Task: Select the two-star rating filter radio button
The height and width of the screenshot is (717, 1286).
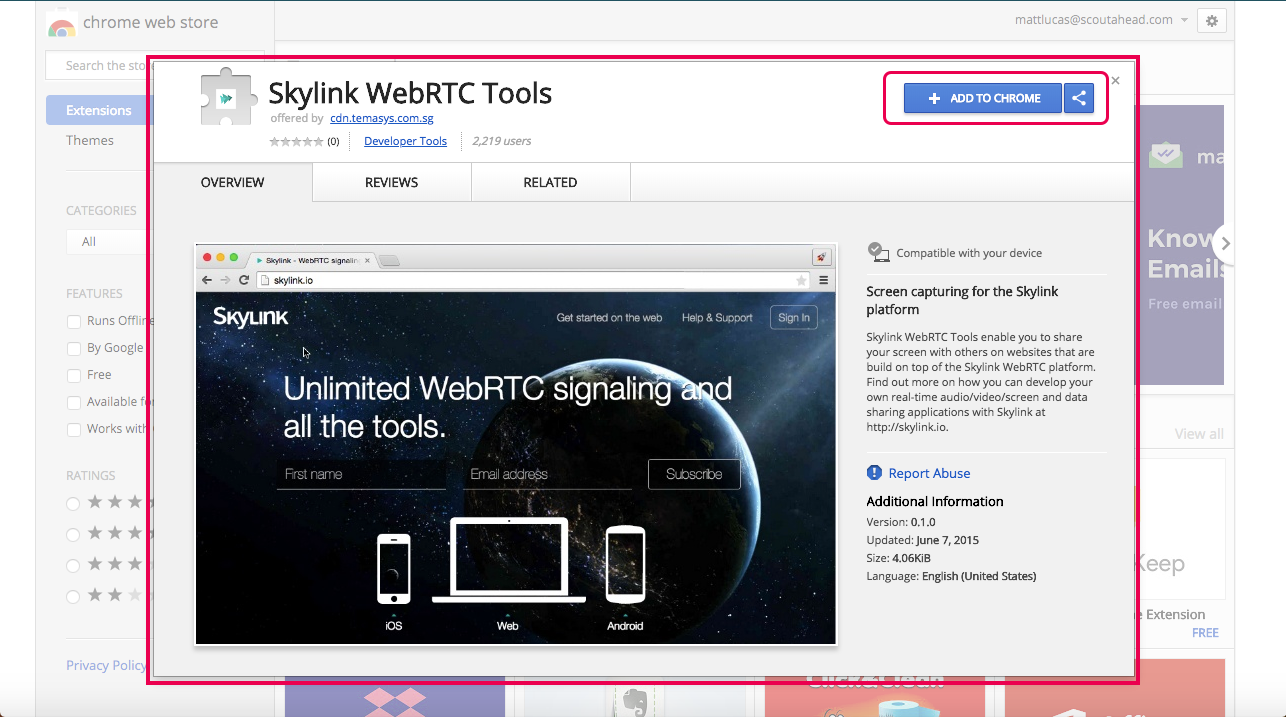Action: click(73, 596)
